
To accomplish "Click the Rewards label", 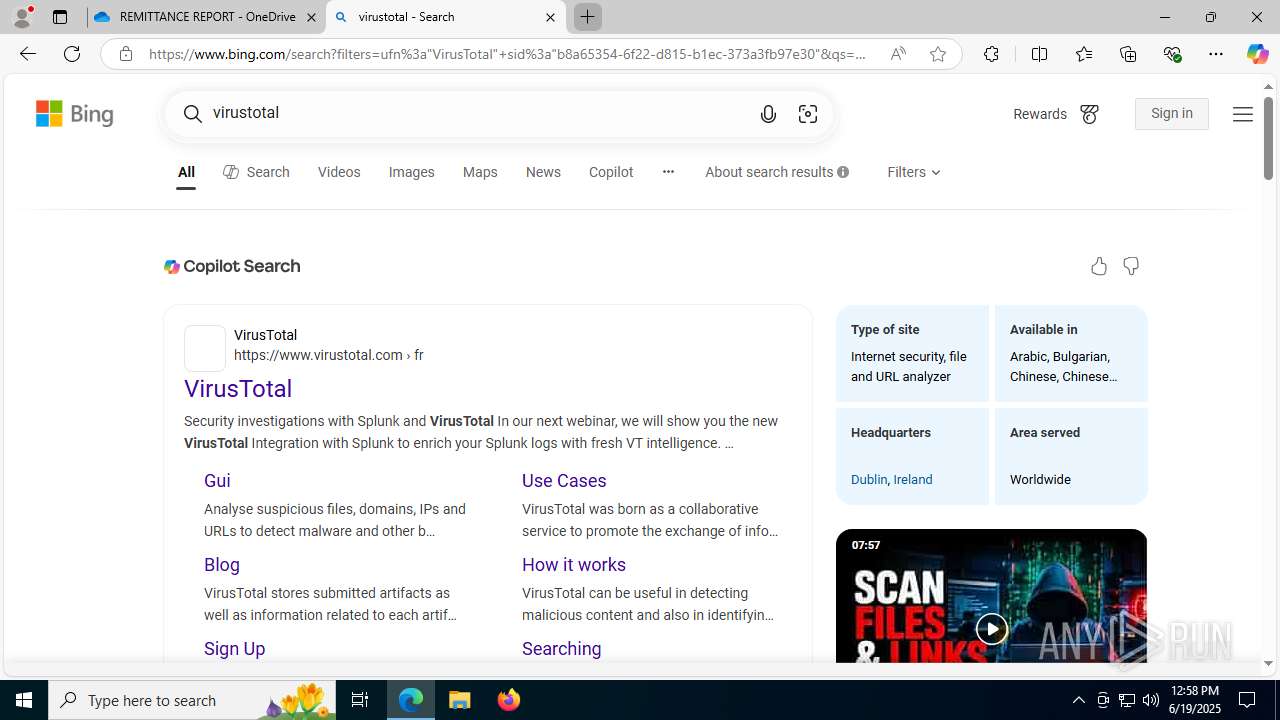I will pos(1040,114).
